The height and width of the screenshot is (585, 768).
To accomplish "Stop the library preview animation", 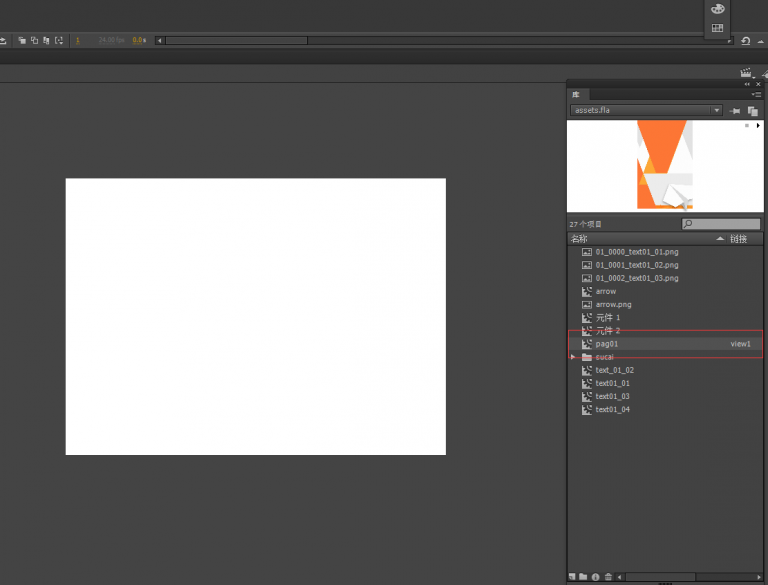I will [x=746, y=126].
